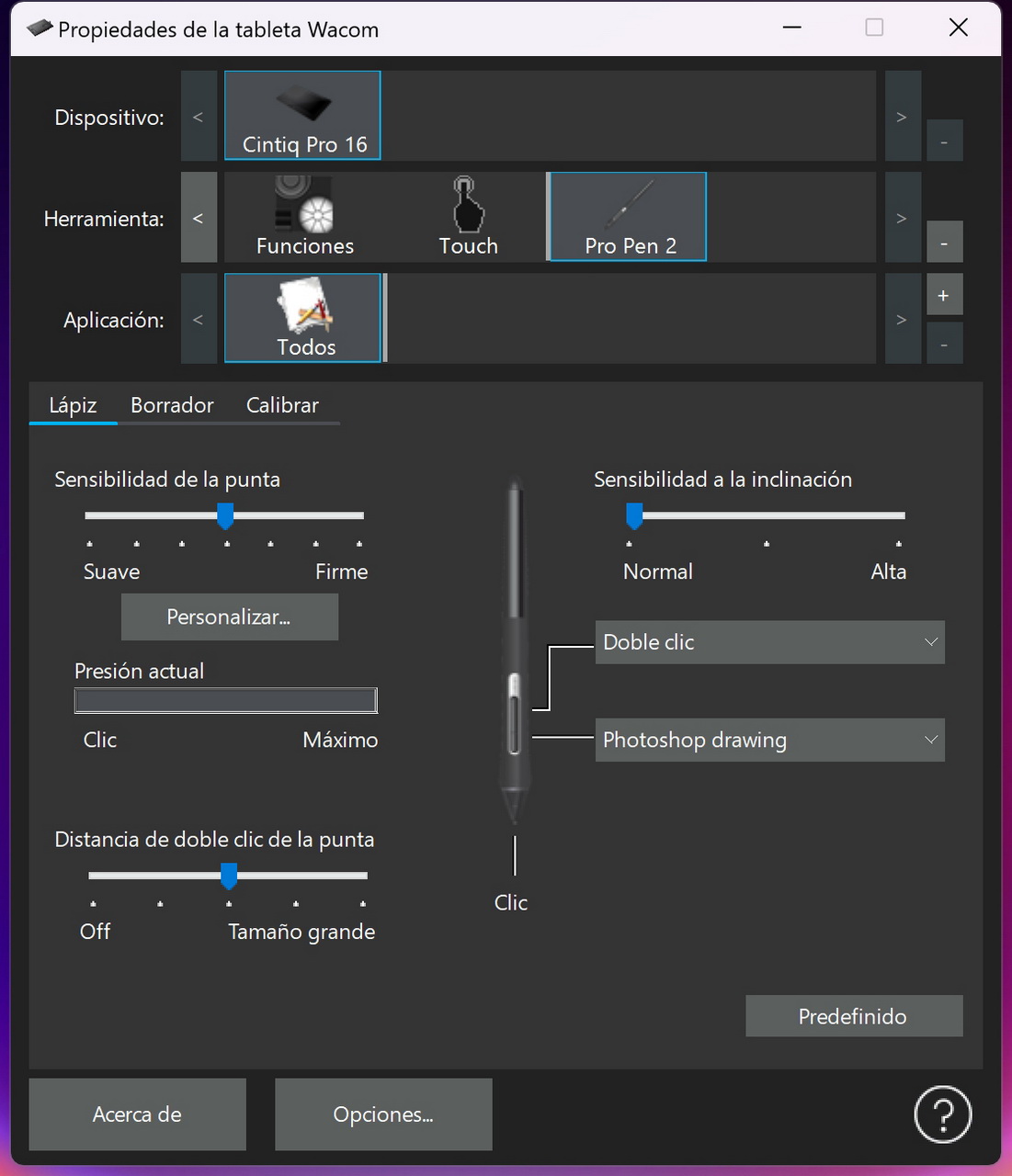Click the Presión actual pressure bar
The width and height of the screenshot is (1012, 1176).
[225, 701]
